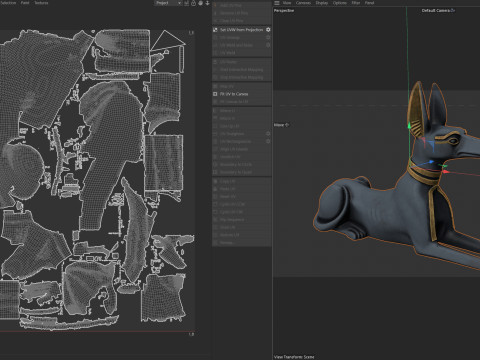This screenshot has height=360, width=480.
Task: Open the viewport Filter menu
Action: coord(356,3)
